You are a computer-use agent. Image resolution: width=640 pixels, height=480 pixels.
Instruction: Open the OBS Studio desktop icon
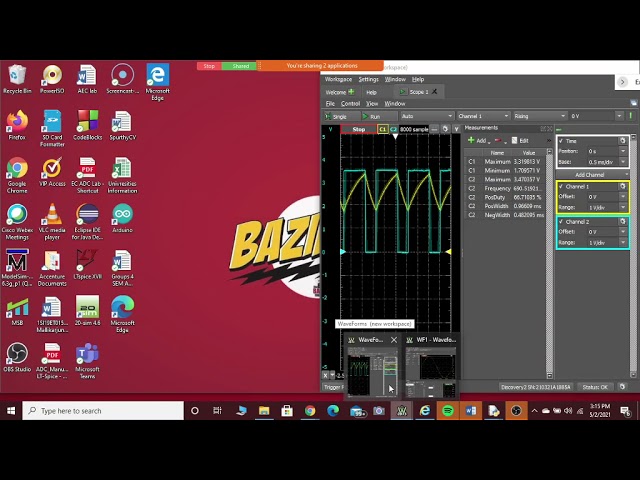pyautogui.click(x=17, y=358)
